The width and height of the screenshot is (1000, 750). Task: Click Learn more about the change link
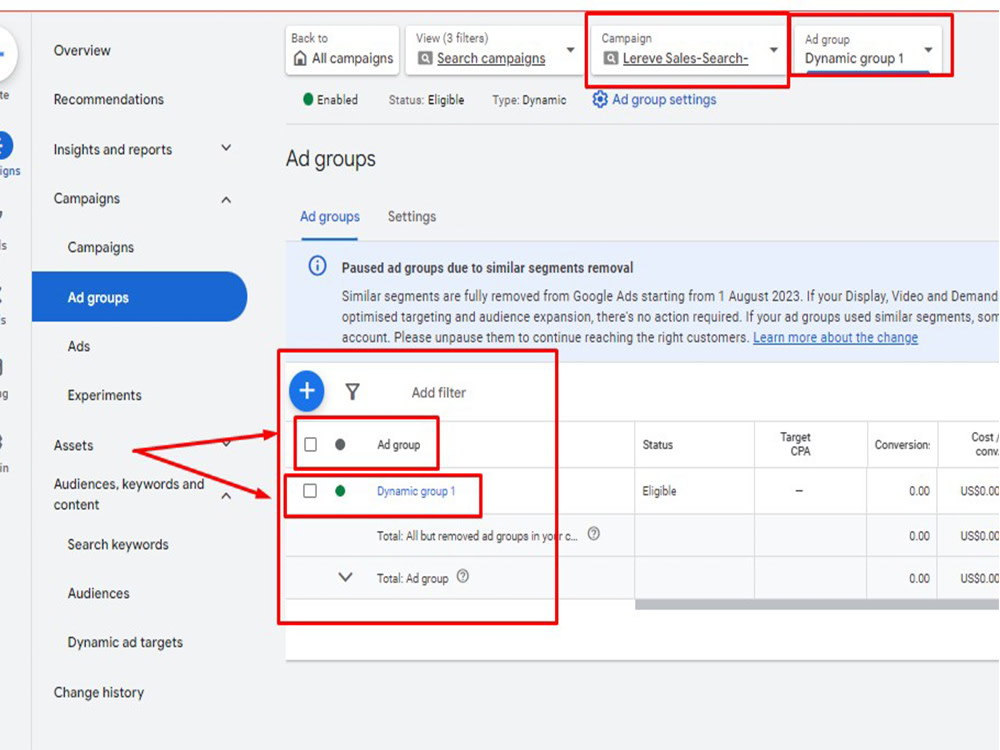coord(835,337)
